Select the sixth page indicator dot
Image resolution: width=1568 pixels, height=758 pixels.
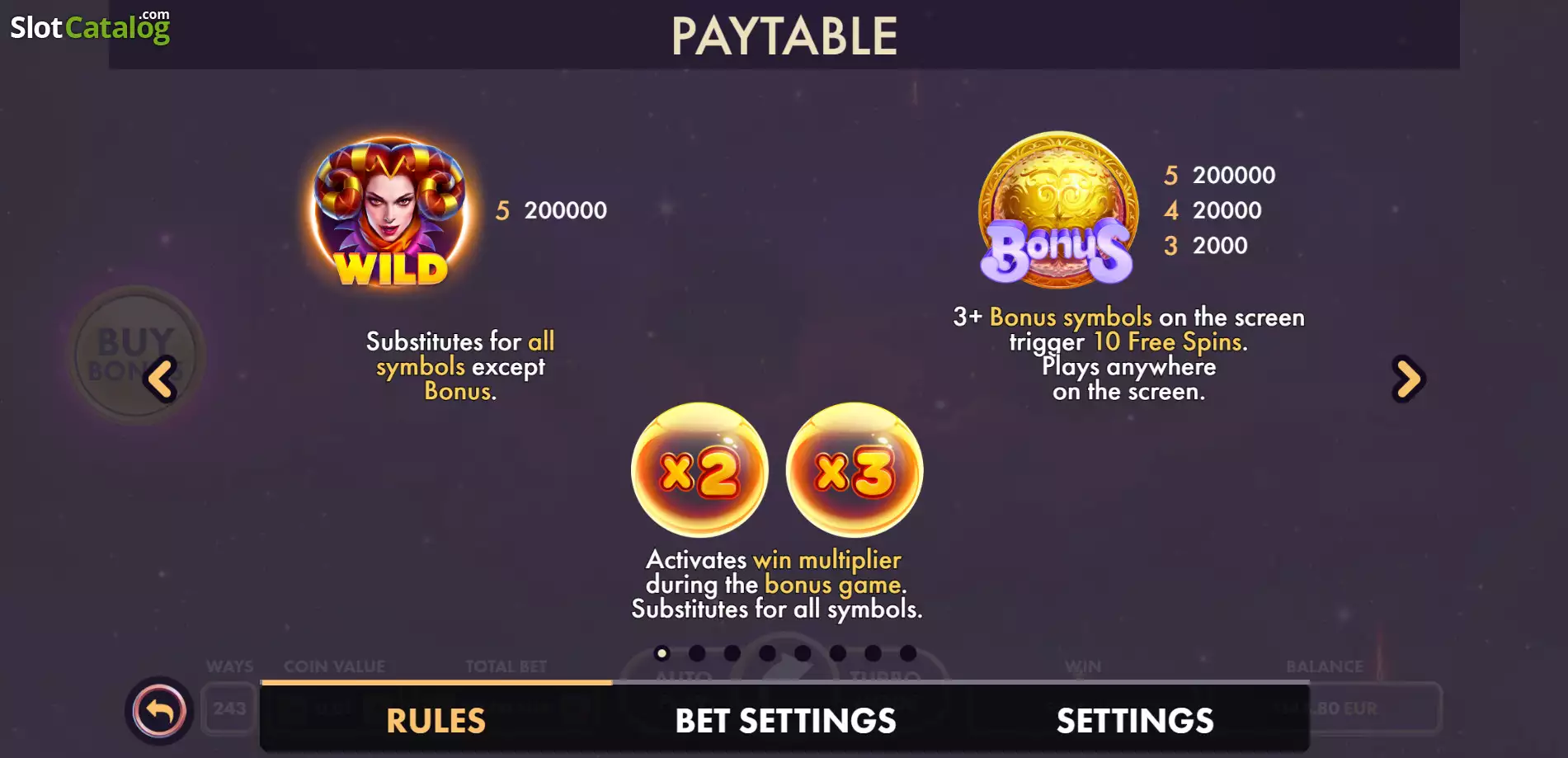tap(838, 653)
